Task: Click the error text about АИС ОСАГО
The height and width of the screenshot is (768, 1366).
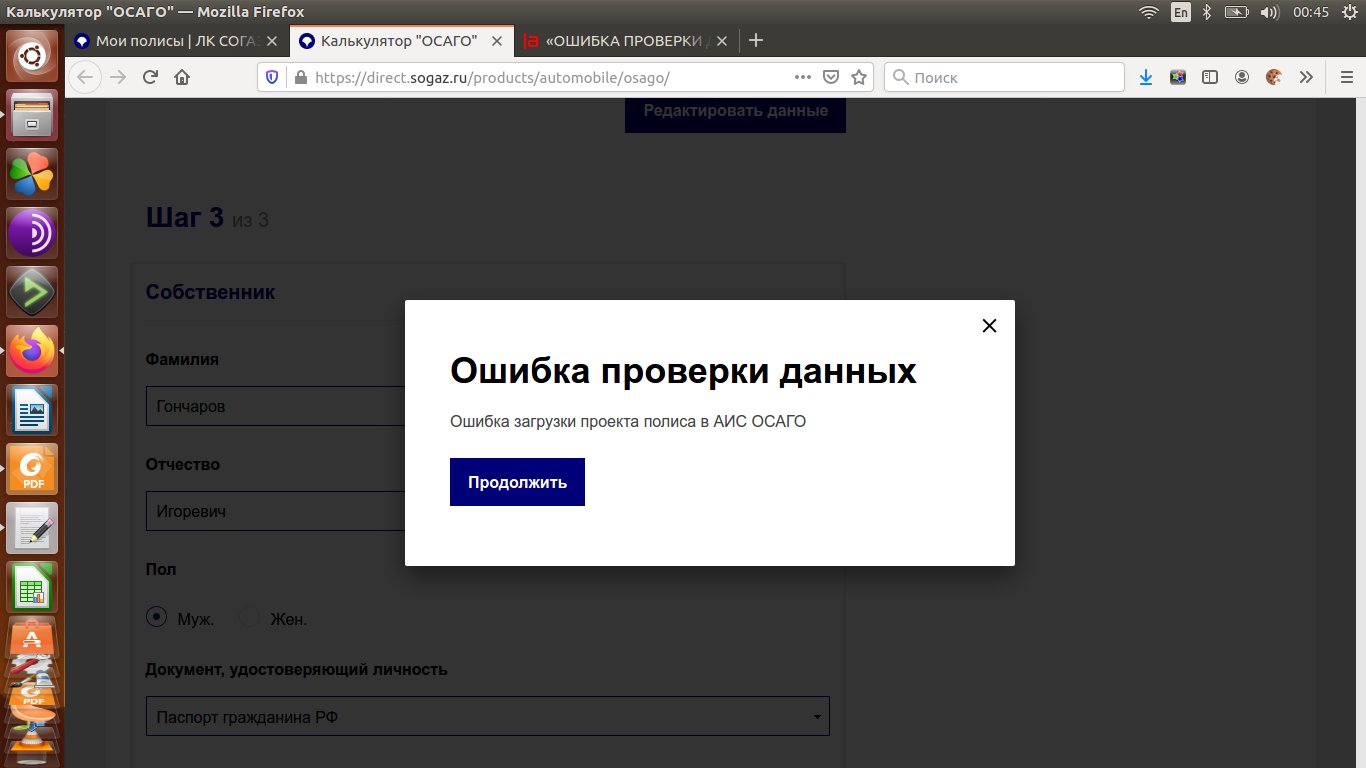Action: pos(628,422)
